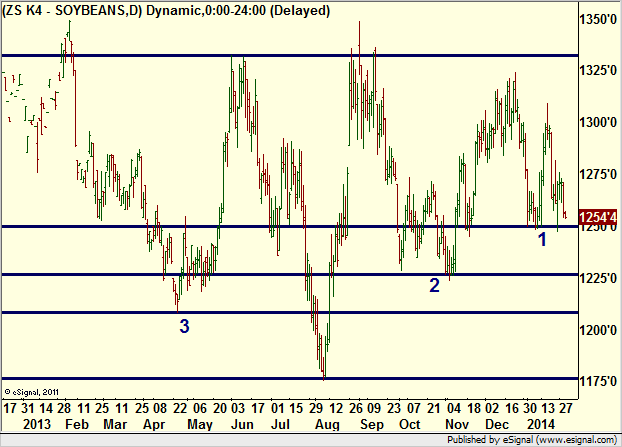This screenshot has width=622, height=447.
Task: Click the date tick 12 on time axis
Action: [336, 408]
